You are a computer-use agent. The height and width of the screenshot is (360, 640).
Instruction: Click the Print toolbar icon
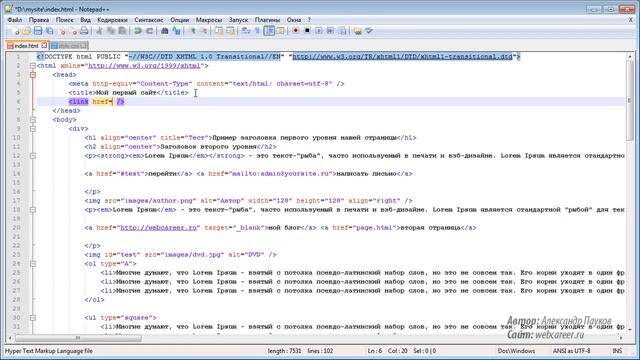click(x=84, y=31)
